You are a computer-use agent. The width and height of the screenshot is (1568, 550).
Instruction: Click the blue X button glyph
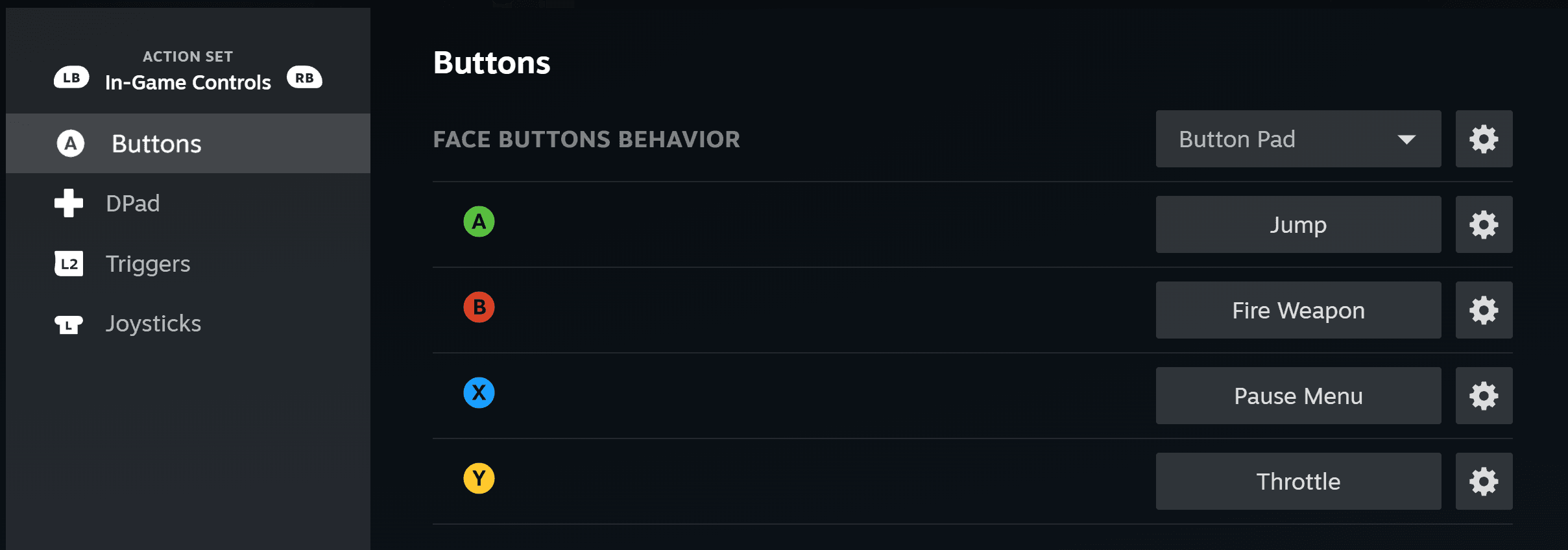tap(479, 393)
